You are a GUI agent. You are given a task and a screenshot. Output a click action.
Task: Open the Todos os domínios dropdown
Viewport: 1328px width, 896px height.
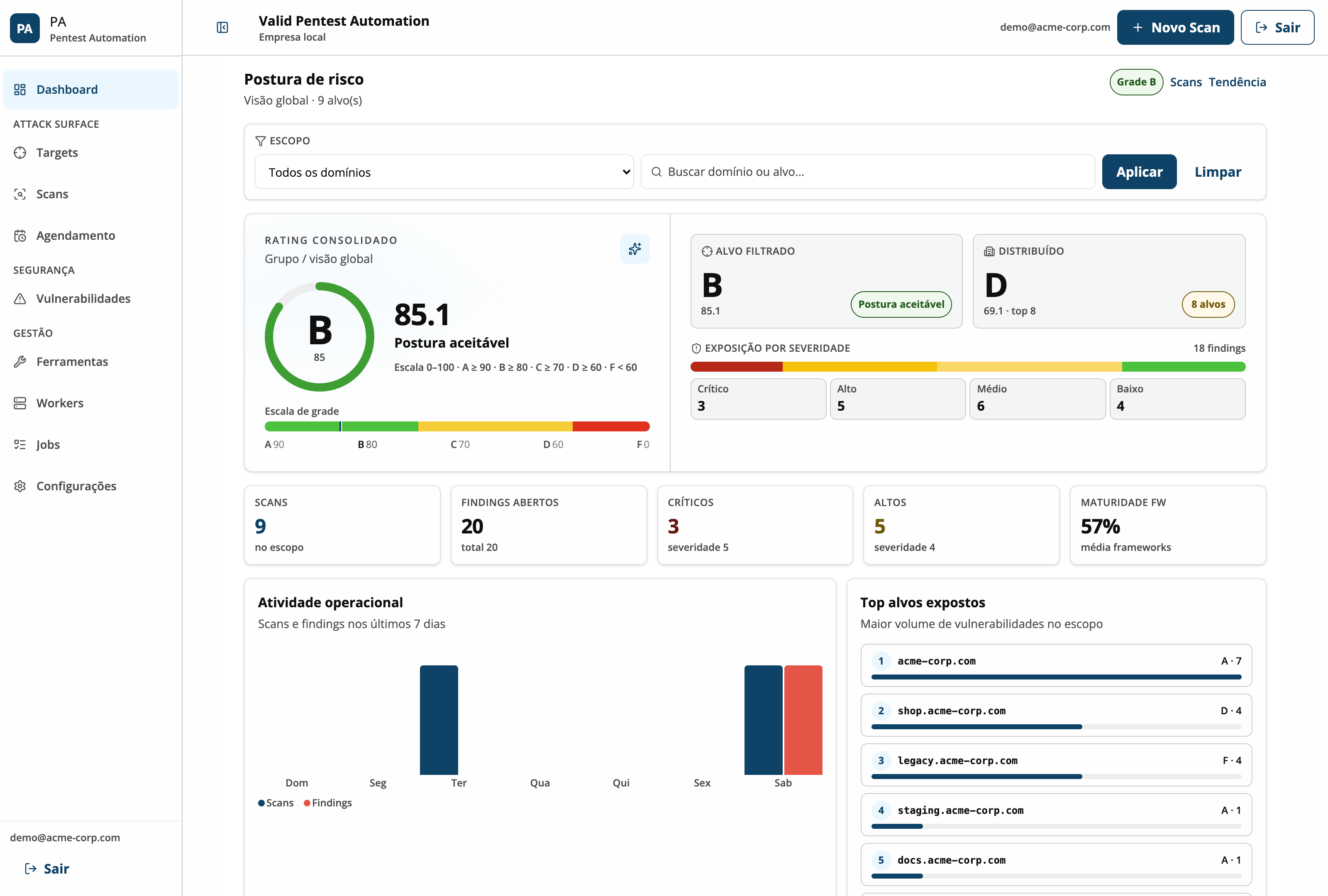point(444,172)
